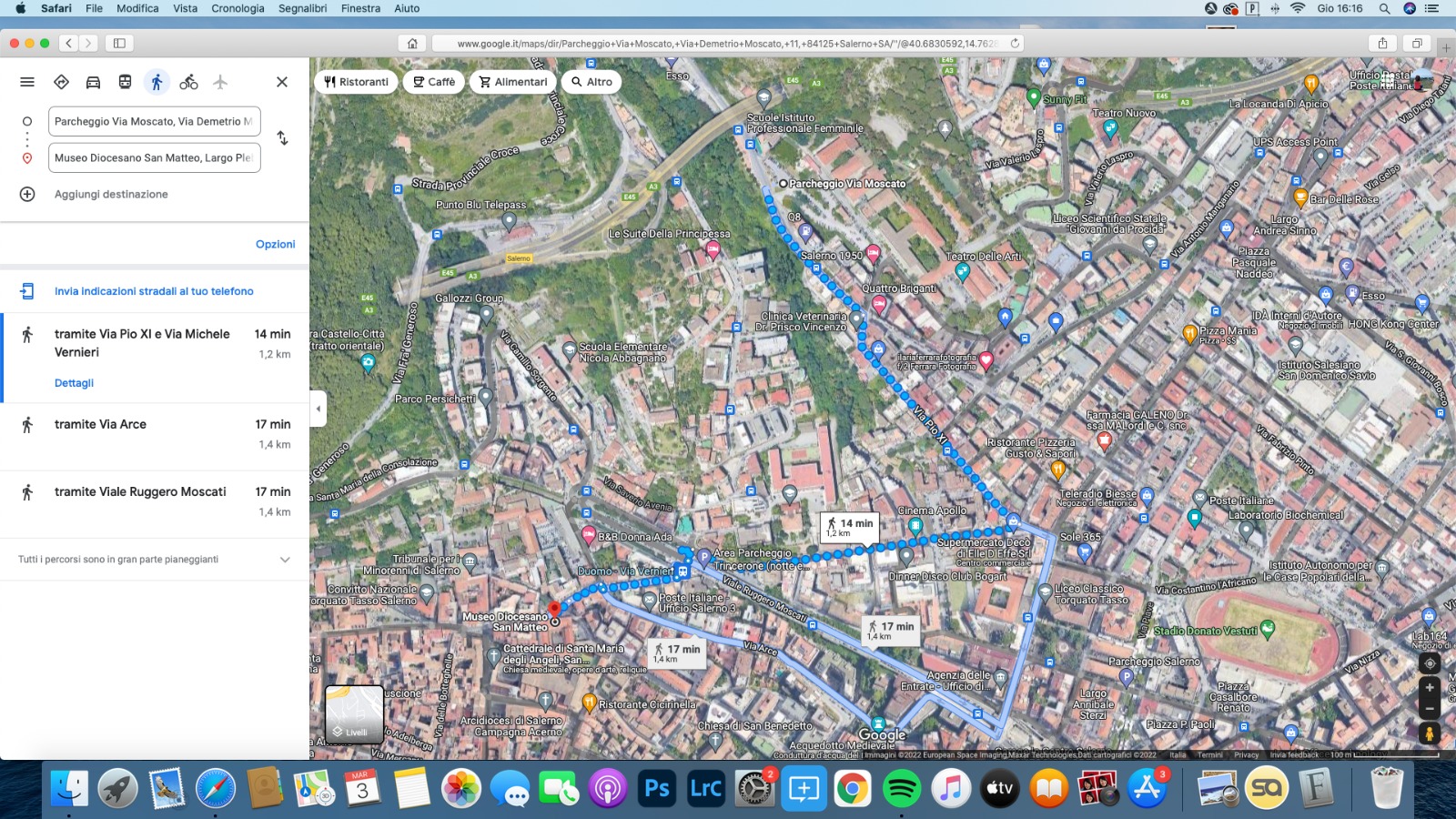Open Spotlight search in menu bar
The image size is (1456, 819).
click(1384, 8)
